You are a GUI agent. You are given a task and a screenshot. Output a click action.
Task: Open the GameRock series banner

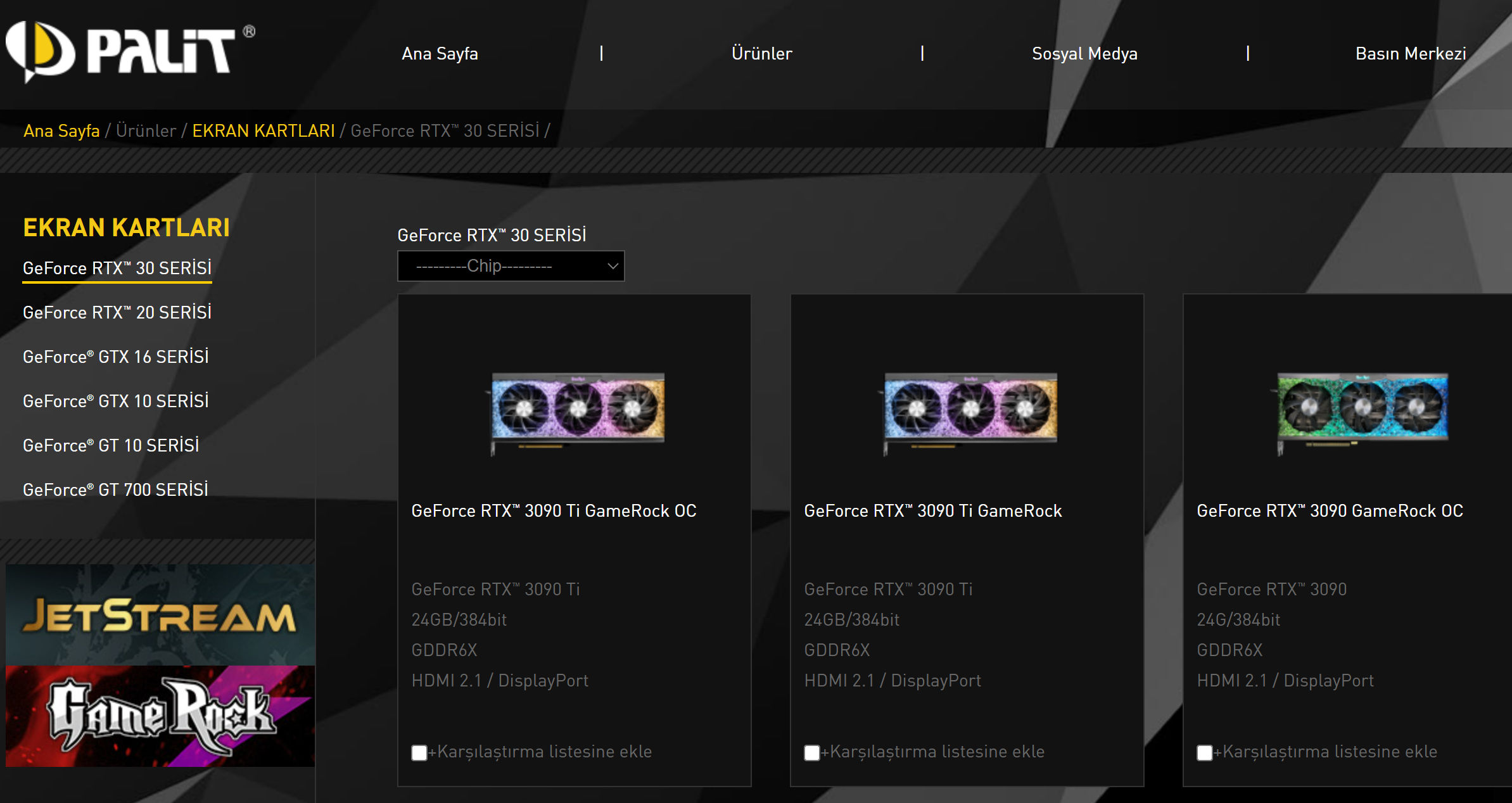[x=159, y=714]
